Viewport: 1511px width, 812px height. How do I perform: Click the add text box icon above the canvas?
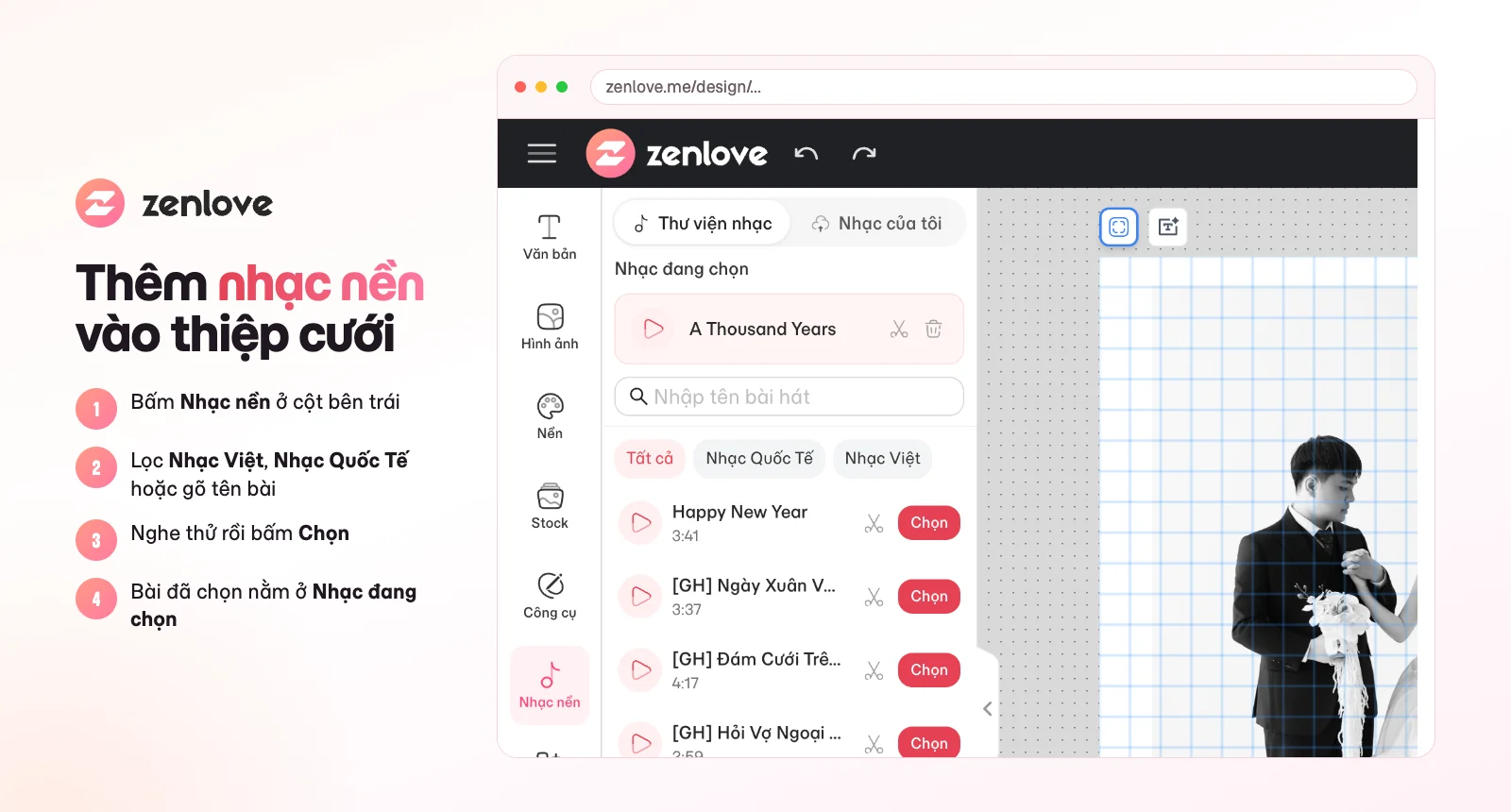tap(1168, 227)
